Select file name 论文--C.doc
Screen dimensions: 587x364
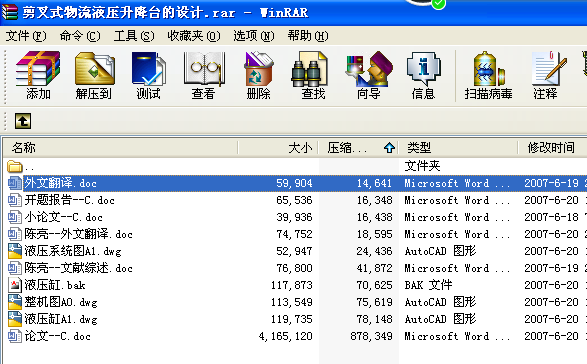click(58, 336)
